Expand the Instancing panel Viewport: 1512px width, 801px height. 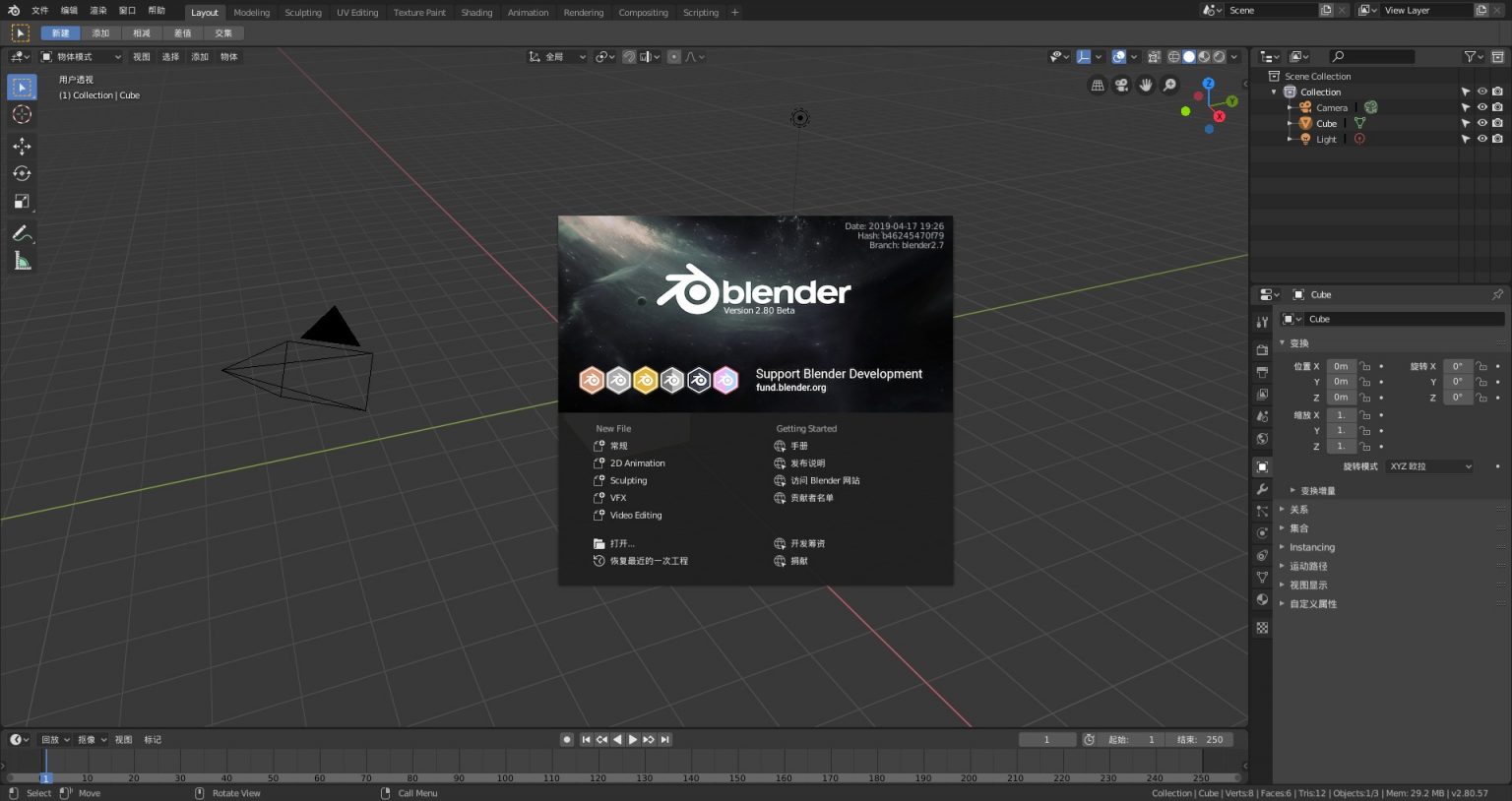[x=1312, y=547]
